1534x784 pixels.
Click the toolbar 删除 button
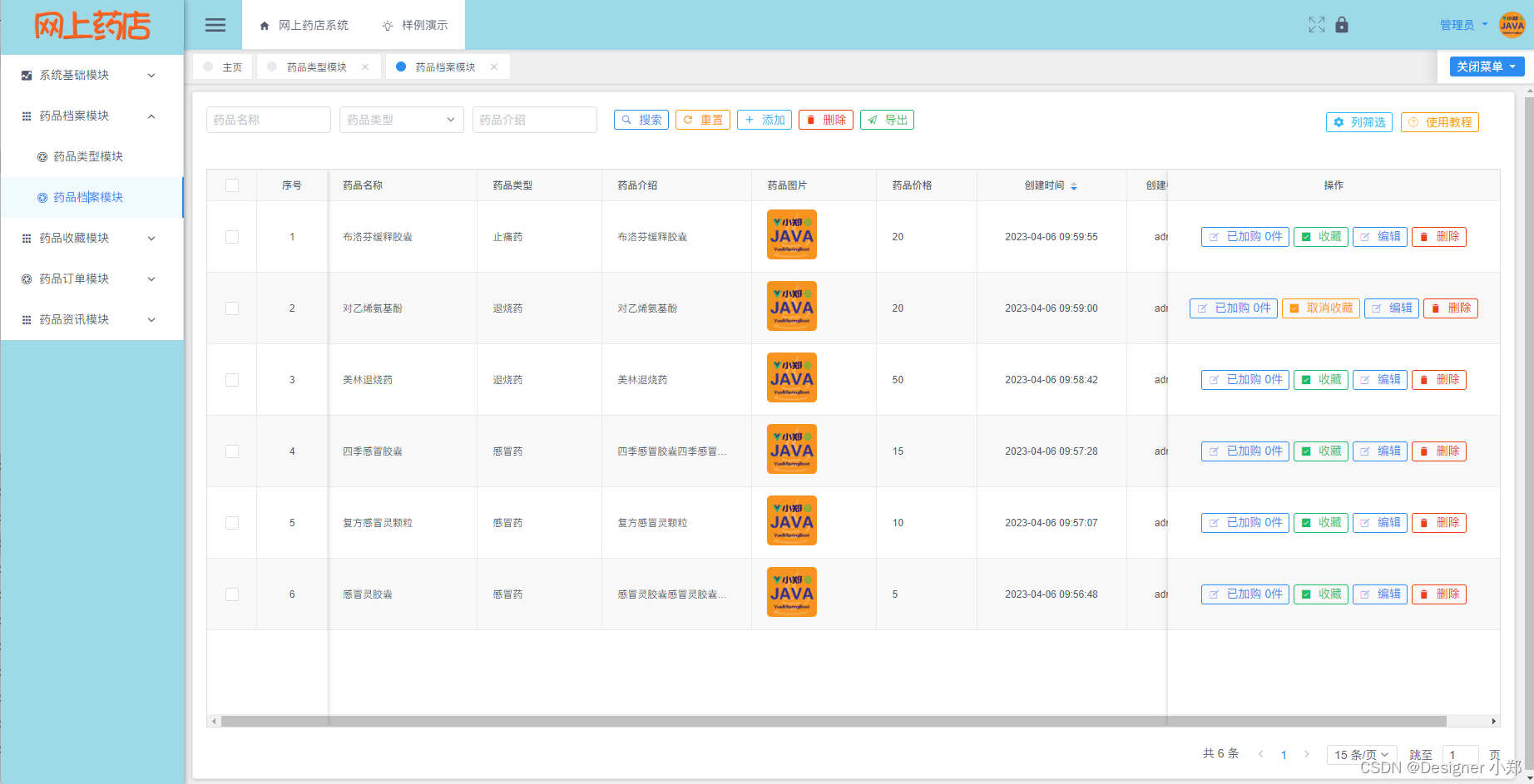826,120
